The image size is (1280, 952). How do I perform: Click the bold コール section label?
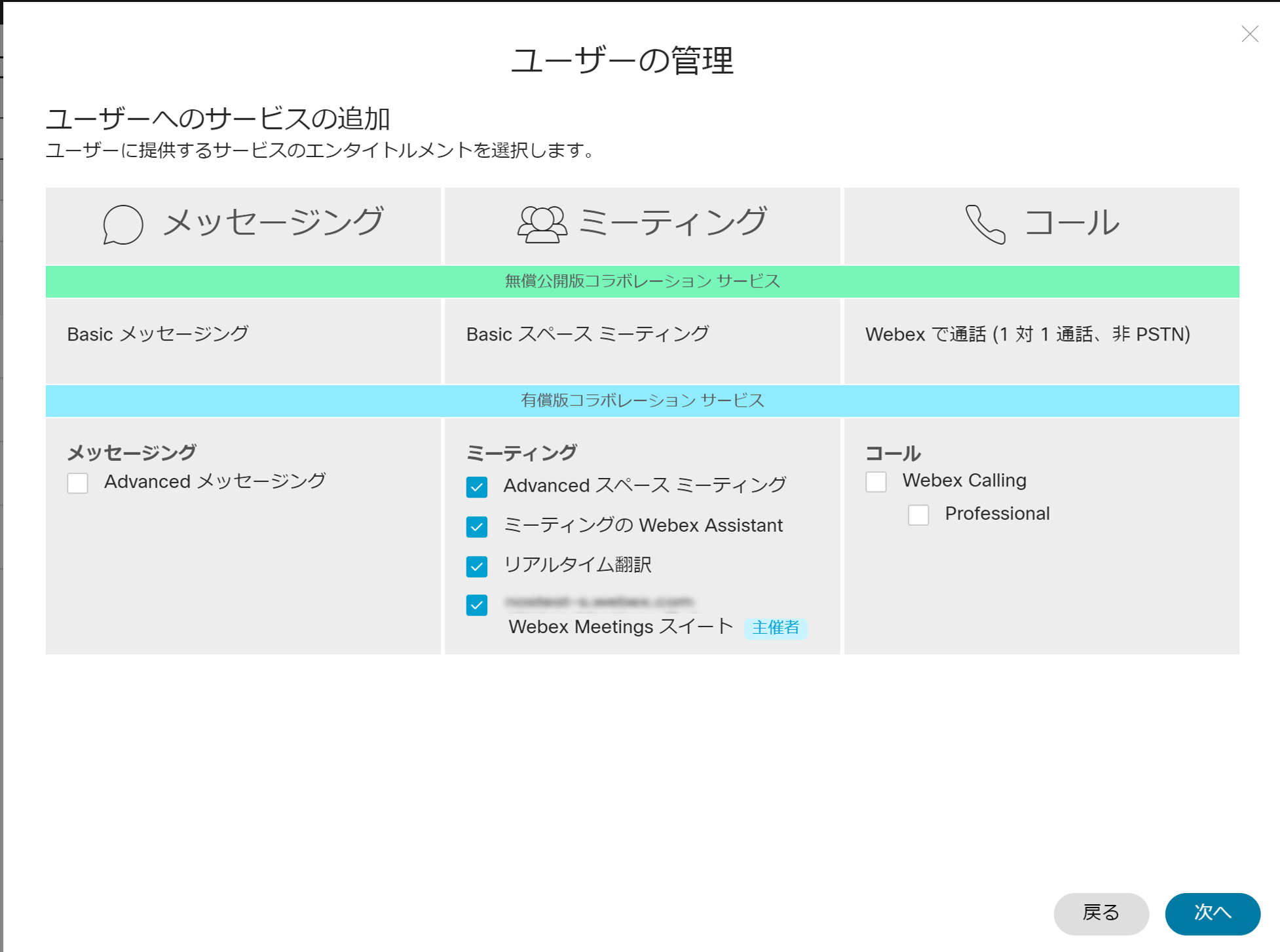pyautogui.click(x=893, y=453)
